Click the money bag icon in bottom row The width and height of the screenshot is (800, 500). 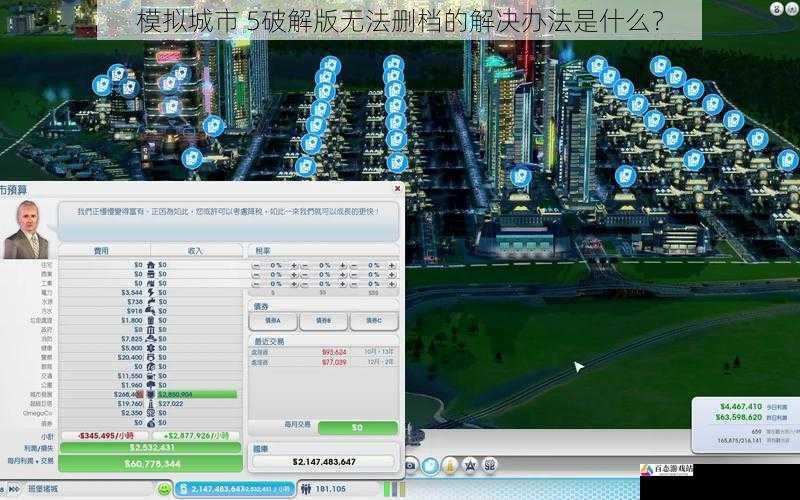point(151,422)
